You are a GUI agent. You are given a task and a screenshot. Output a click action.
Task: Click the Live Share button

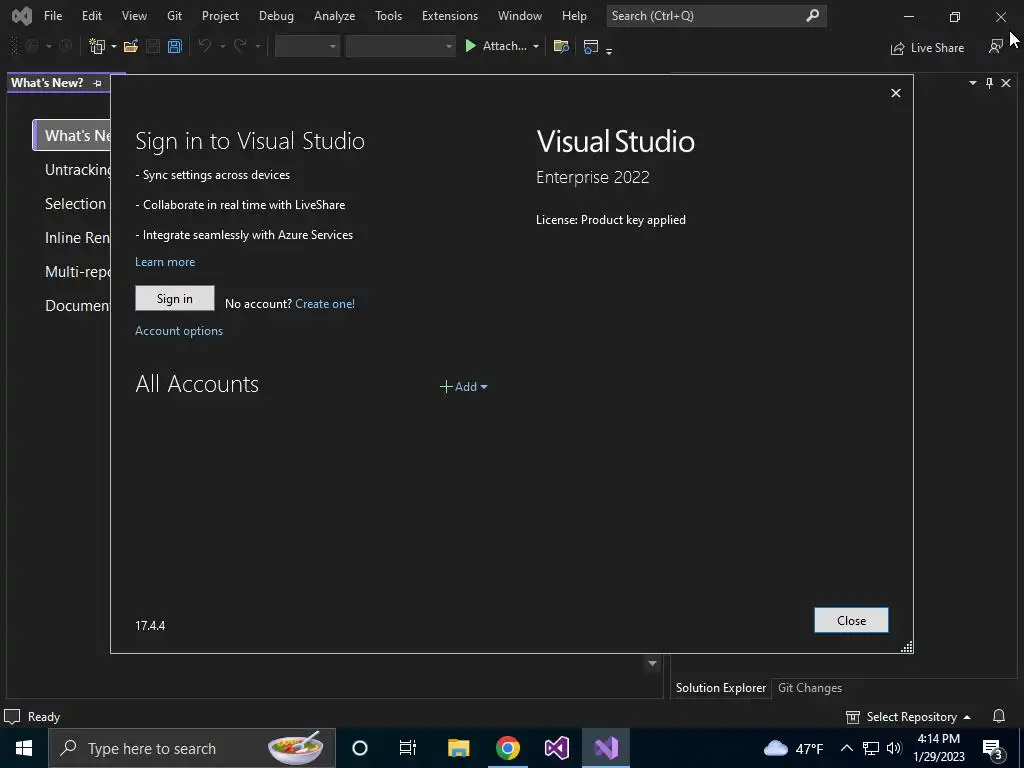(x=927, y=48)
